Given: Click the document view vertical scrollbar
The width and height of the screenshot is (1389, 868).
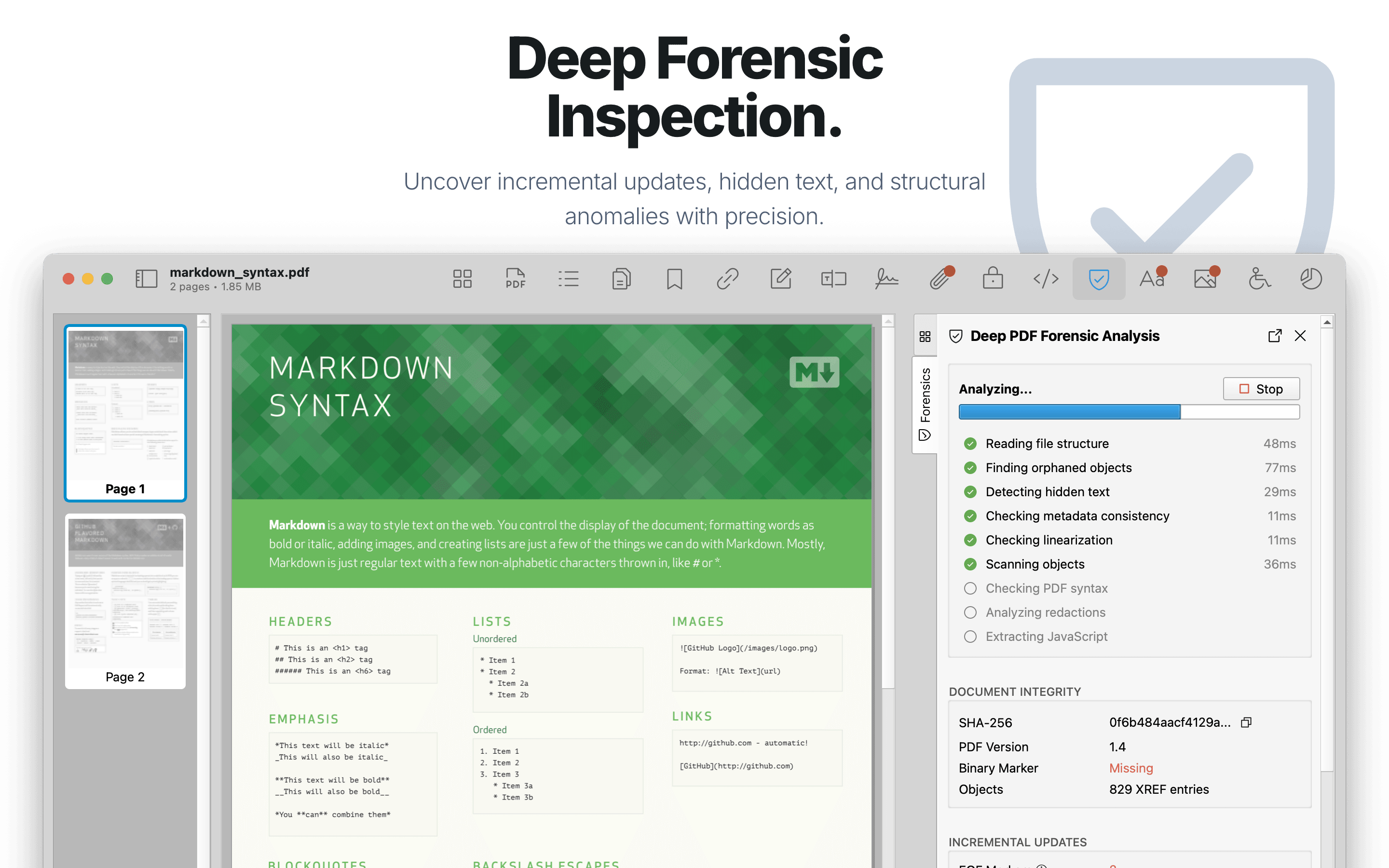Looking at the screenshot, I should tap(888, 508).
